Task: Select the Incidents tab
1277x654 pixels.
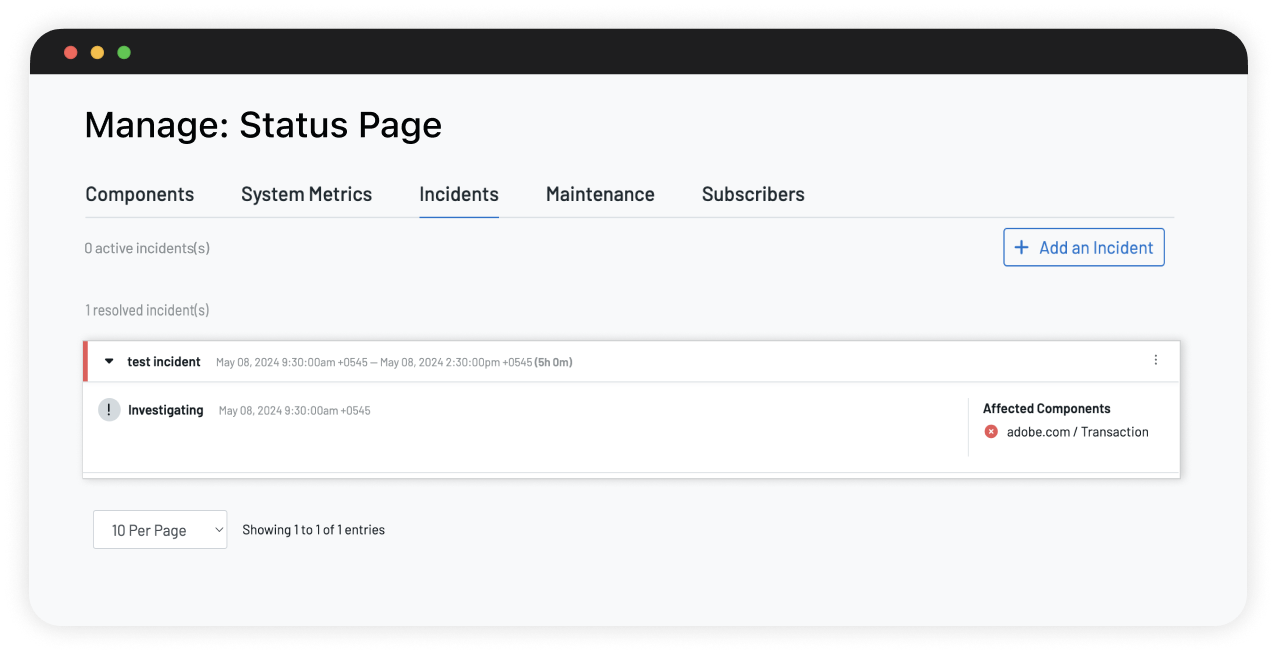Action: (x=459, y=194)
